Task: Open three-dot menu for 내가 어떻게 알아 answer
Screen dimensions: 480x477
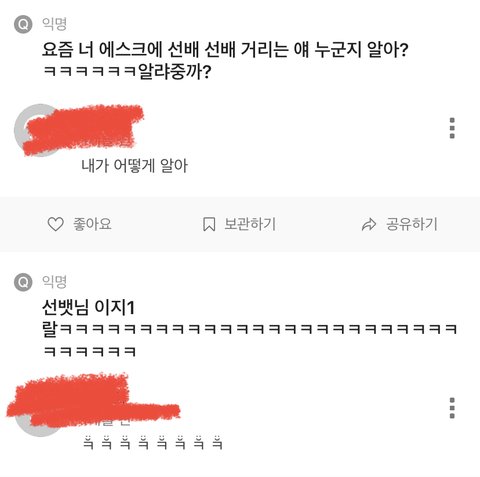Action: [452, 128]
